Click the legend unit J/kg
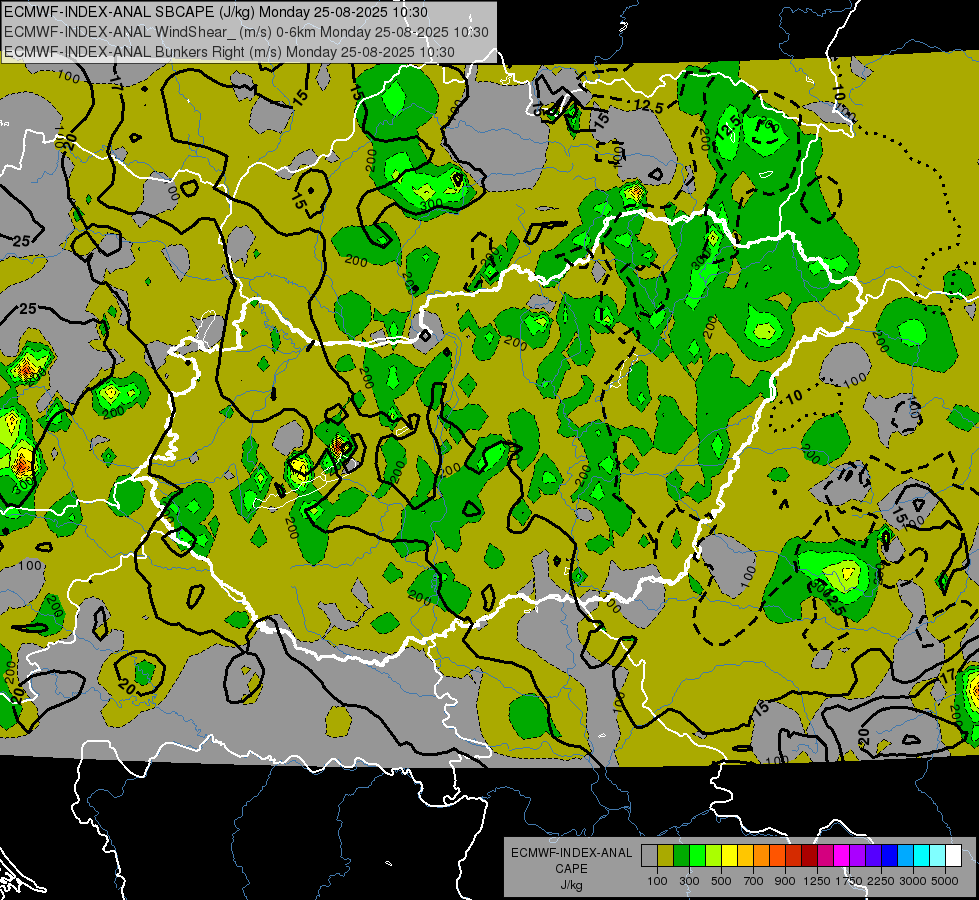The height and width of the screenshot is (900, 979). tap(571, 885)
